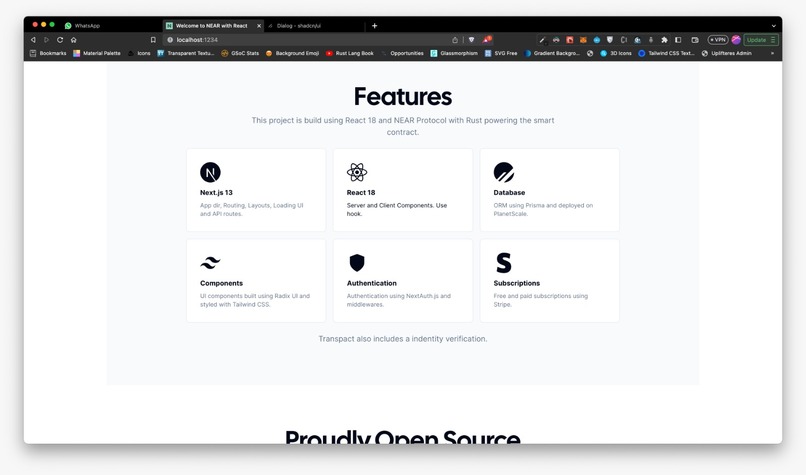Open the Background Emoji bookmark
Viewport: 806px width, 475px height.
point(292,53)
